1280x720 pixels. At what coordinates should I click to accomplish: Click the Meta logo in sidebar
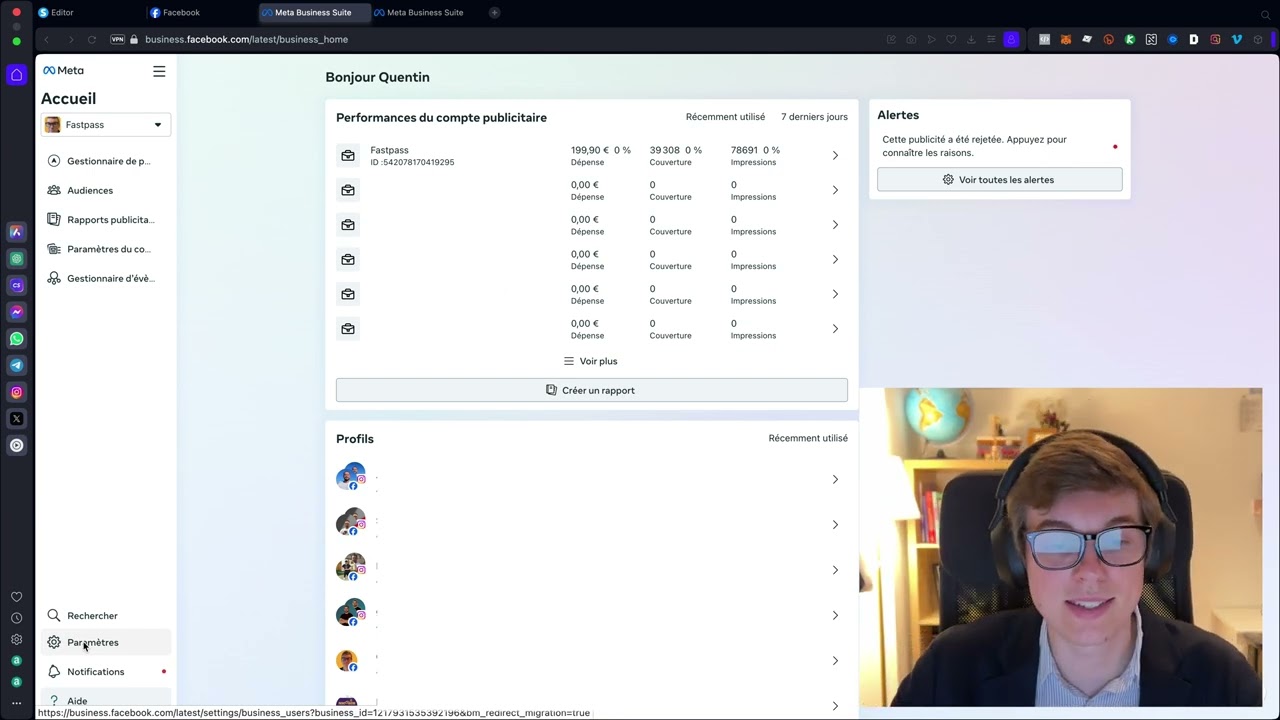[63, 71]
